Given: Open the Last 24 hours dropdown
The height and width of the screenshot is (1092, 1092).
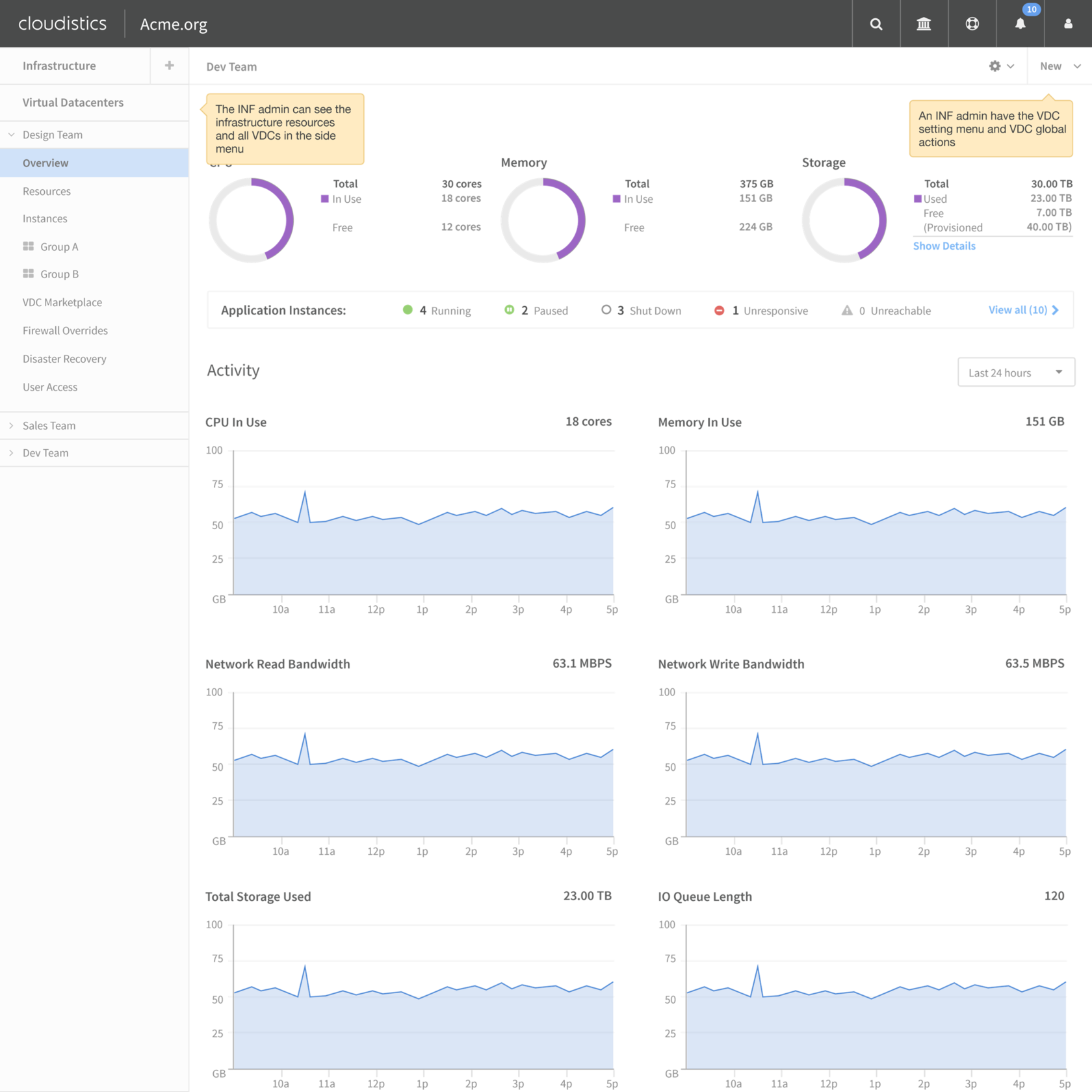Looking at the screenshot, I should tap(1015, 372).
